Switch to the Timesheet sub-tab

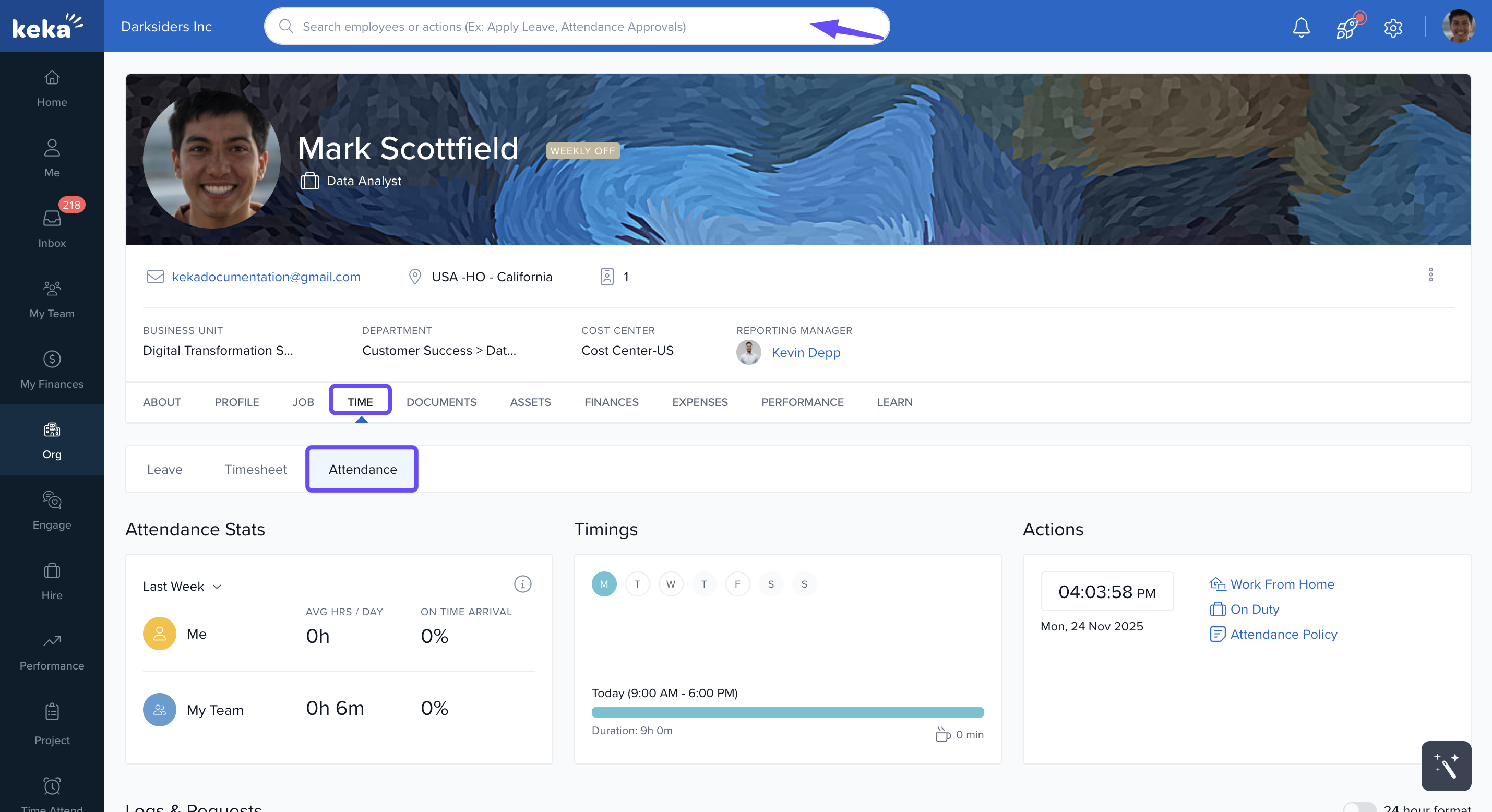(x=255, y=469)
